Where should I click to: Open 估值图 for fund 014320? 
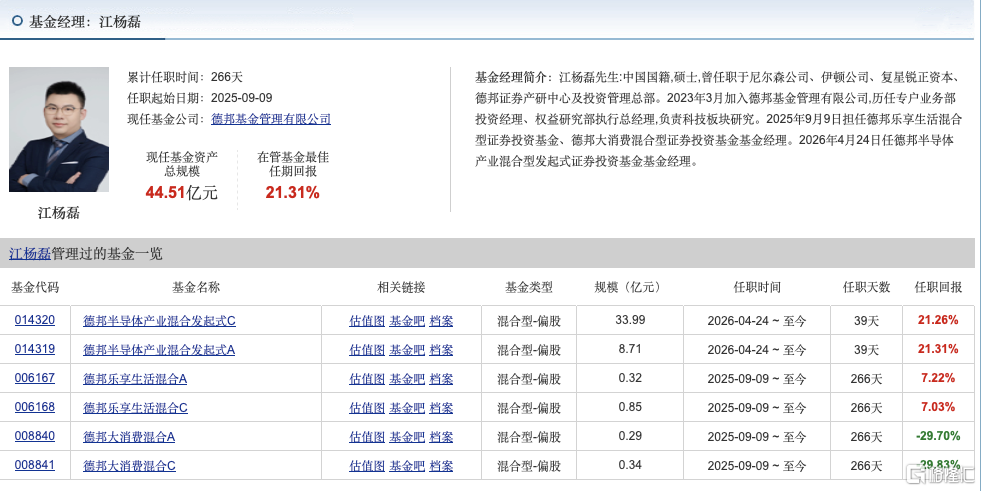pos(367,321)
